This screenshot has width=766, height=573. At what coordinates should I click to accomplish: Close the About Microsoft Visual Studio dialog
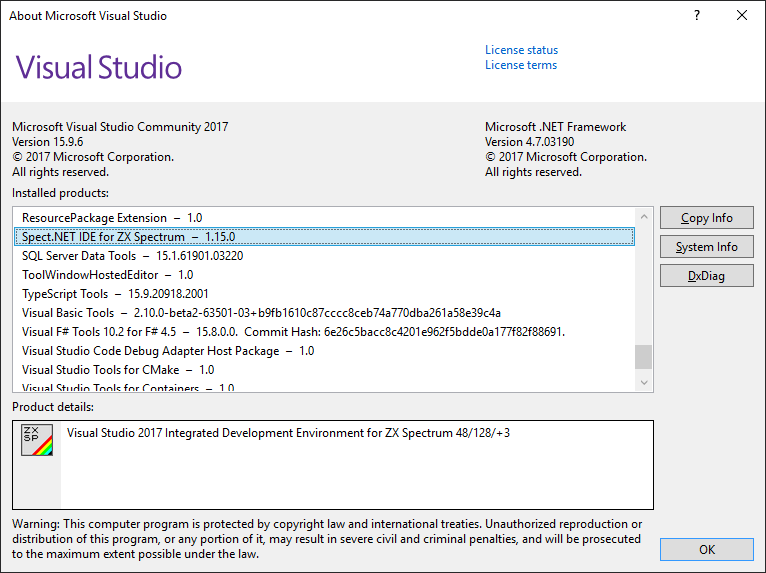point(742,15)
